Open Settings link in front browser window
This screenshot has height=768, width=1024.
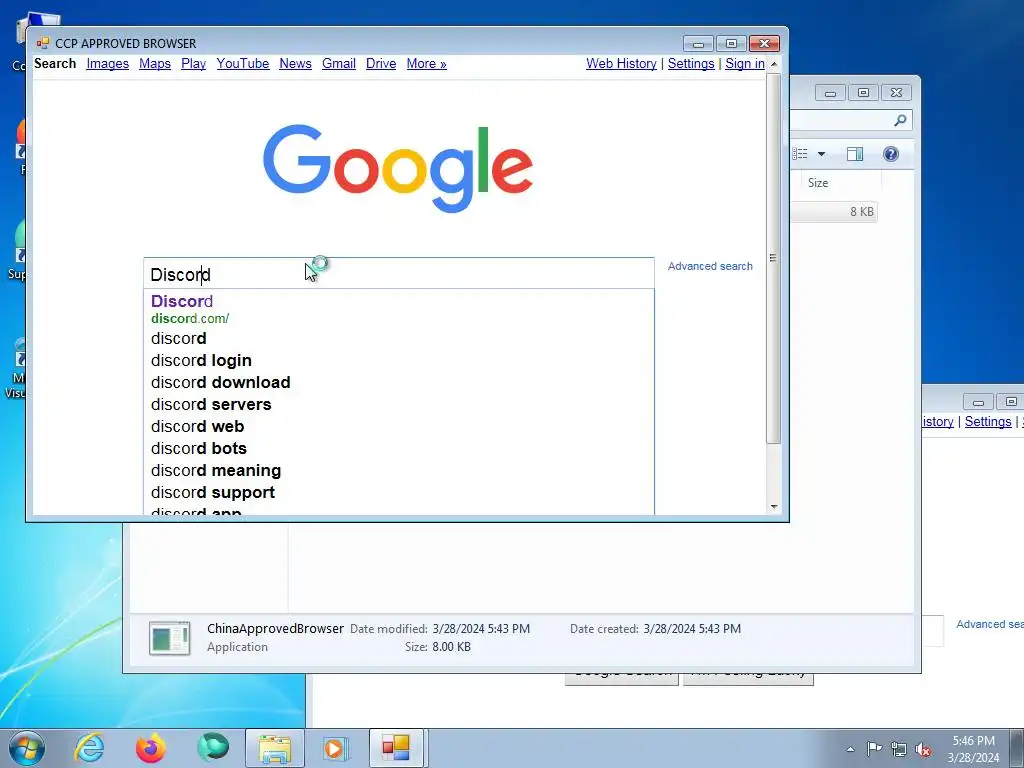(691, 63)
